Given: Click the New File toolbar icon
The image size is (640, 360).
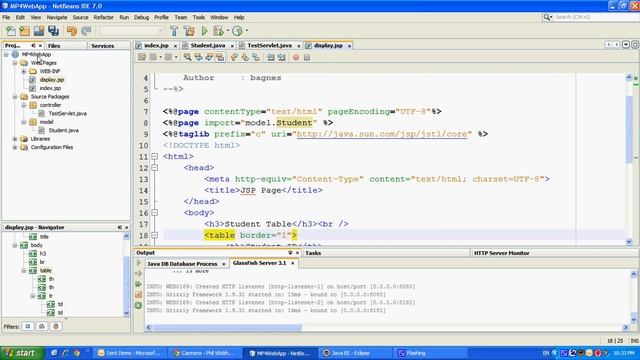Looking at the screenshot, I should point(11,31).
